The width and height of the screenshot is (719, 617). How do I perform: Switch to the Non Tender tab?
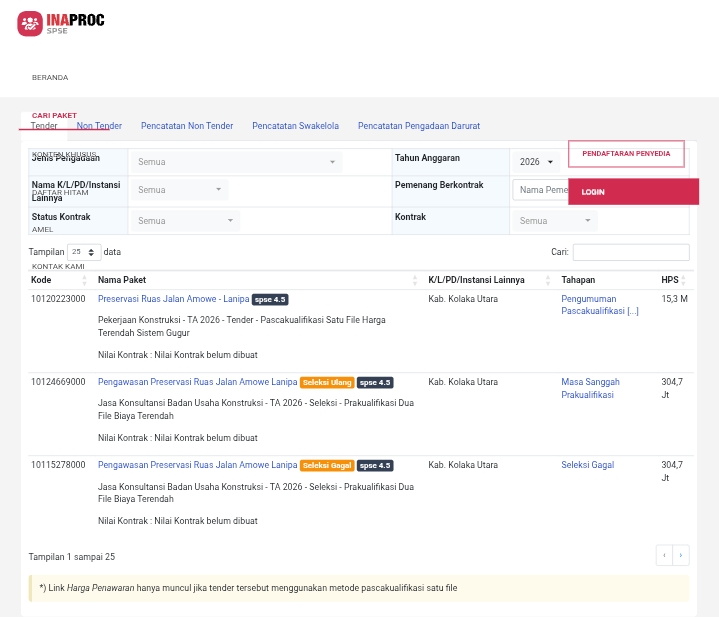point(99,126)
